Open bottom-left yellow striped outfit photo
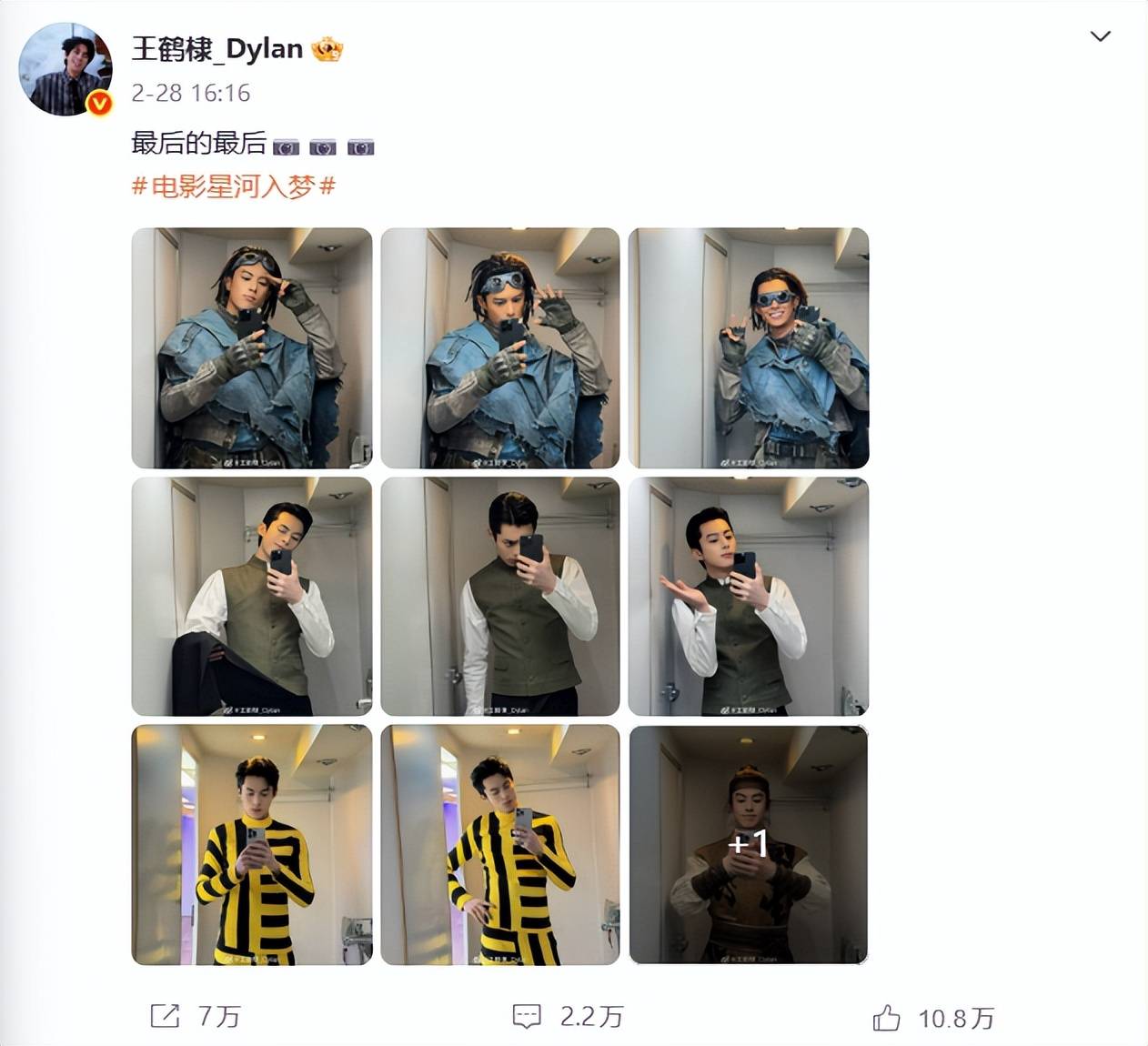 [x=252, y=844]
